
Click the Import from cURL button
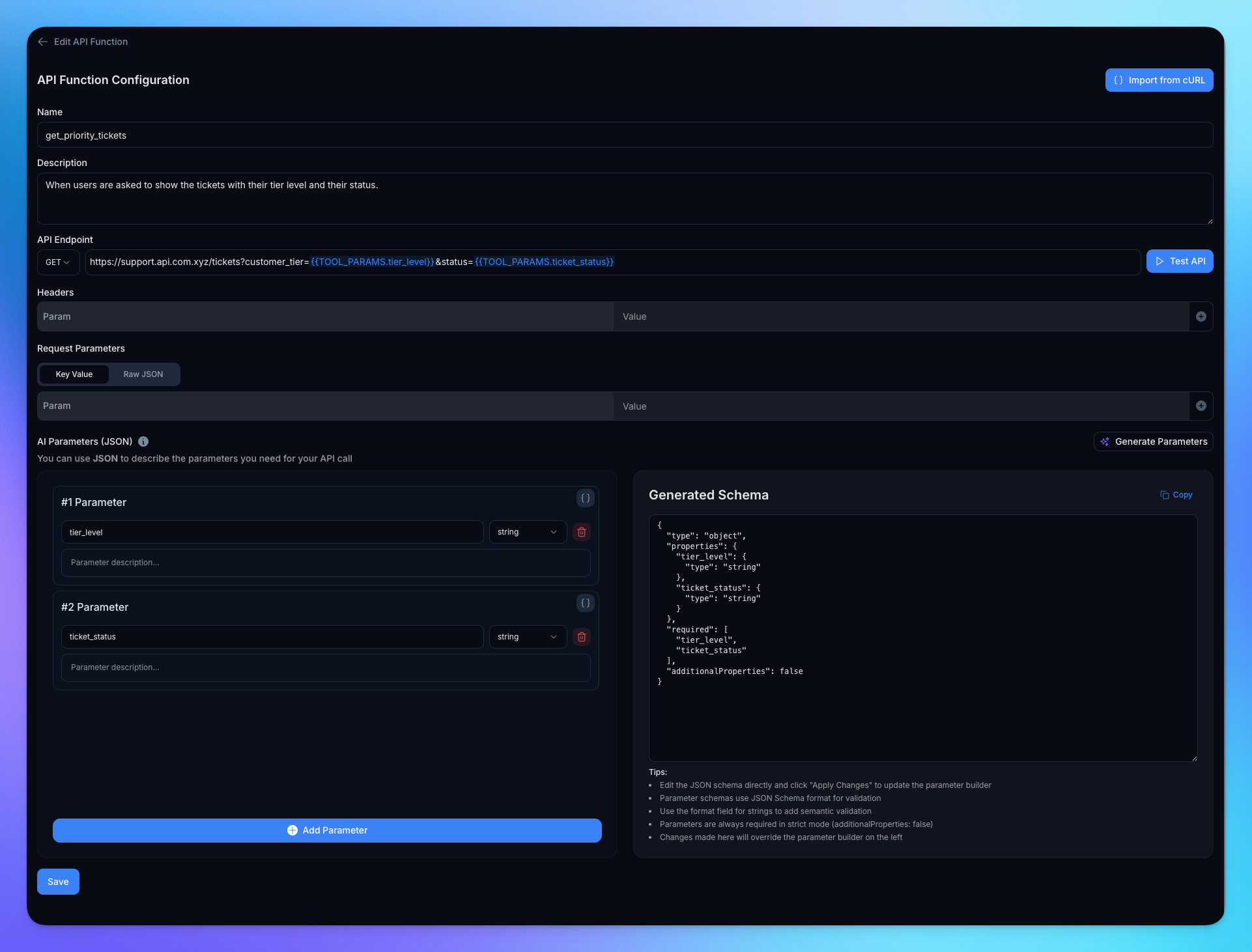point(1159,80)
